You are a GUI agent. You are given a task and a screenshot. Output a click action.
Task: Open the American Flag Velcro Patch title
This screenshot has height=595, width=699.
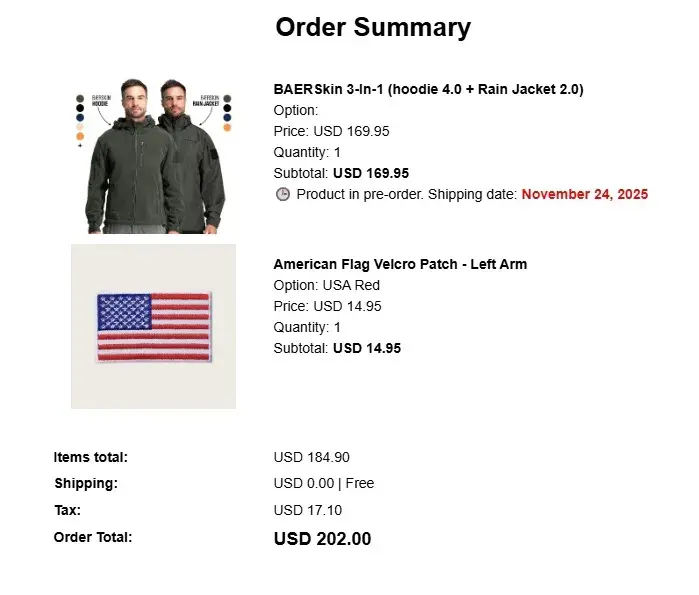point(400,264)
